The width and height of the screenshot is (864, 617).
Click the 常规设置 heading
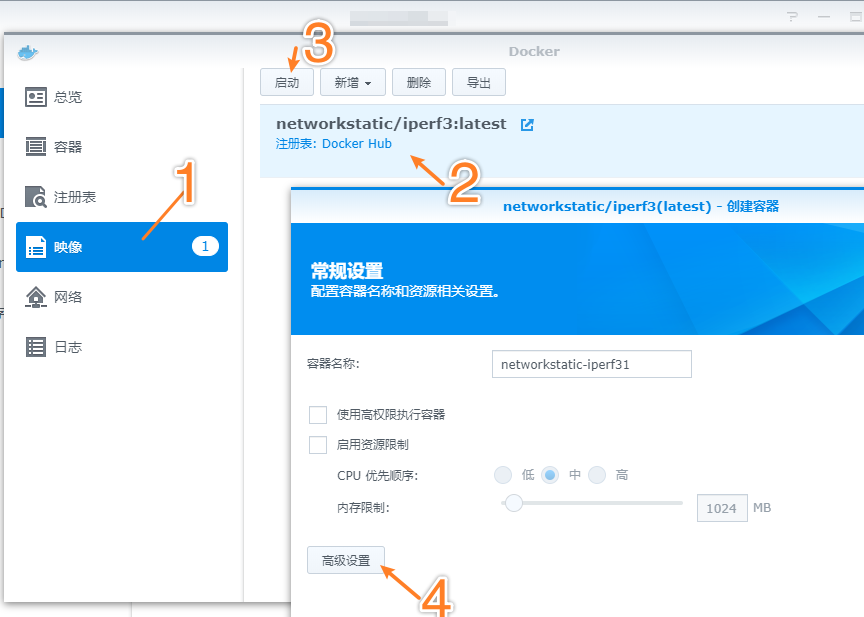[347, 271]
